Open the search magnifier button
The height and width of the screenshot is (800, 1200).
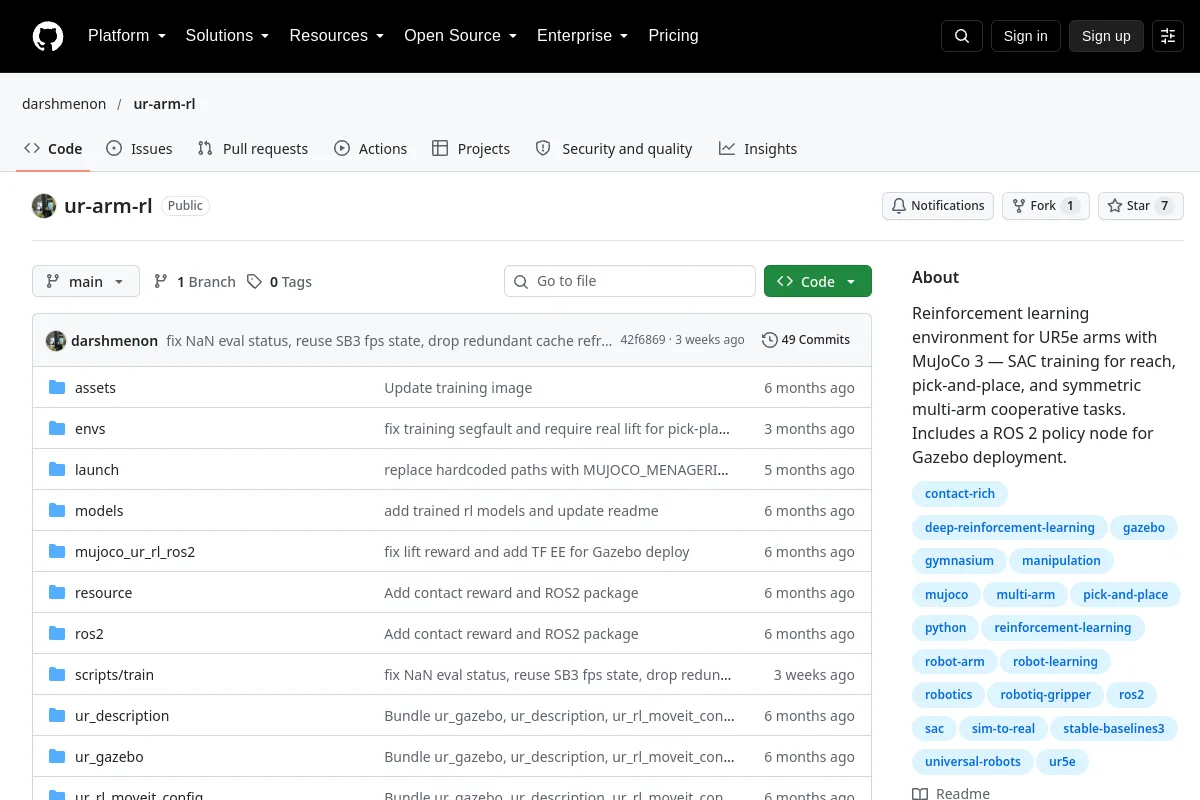[962, 36]
